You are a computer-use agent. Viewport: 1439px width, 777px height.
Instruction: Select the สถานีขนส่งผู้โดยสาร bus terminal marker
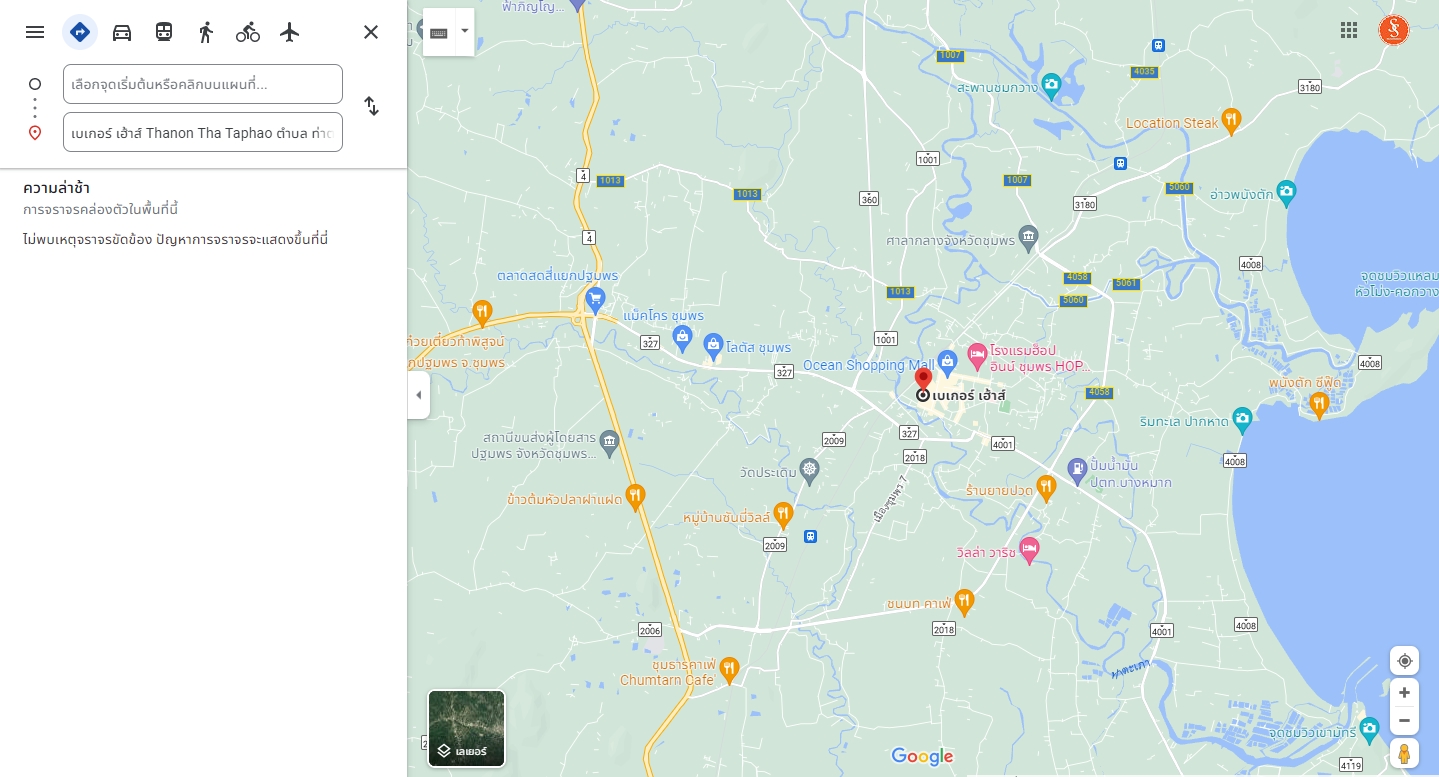click(x=610, y=440)
